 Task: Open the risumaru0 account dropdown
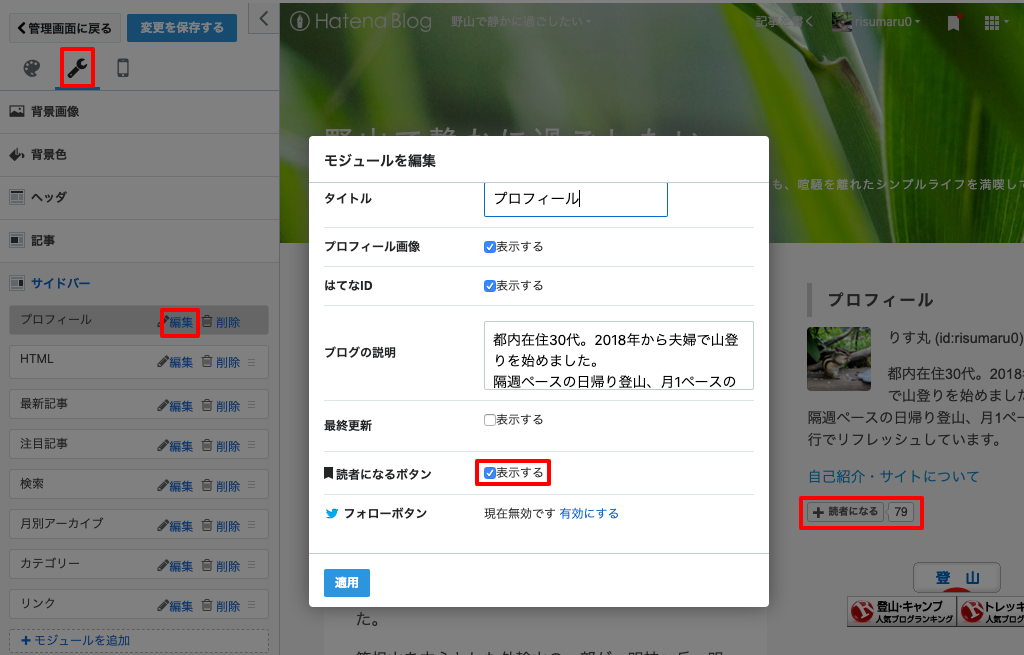pos(876,22)
